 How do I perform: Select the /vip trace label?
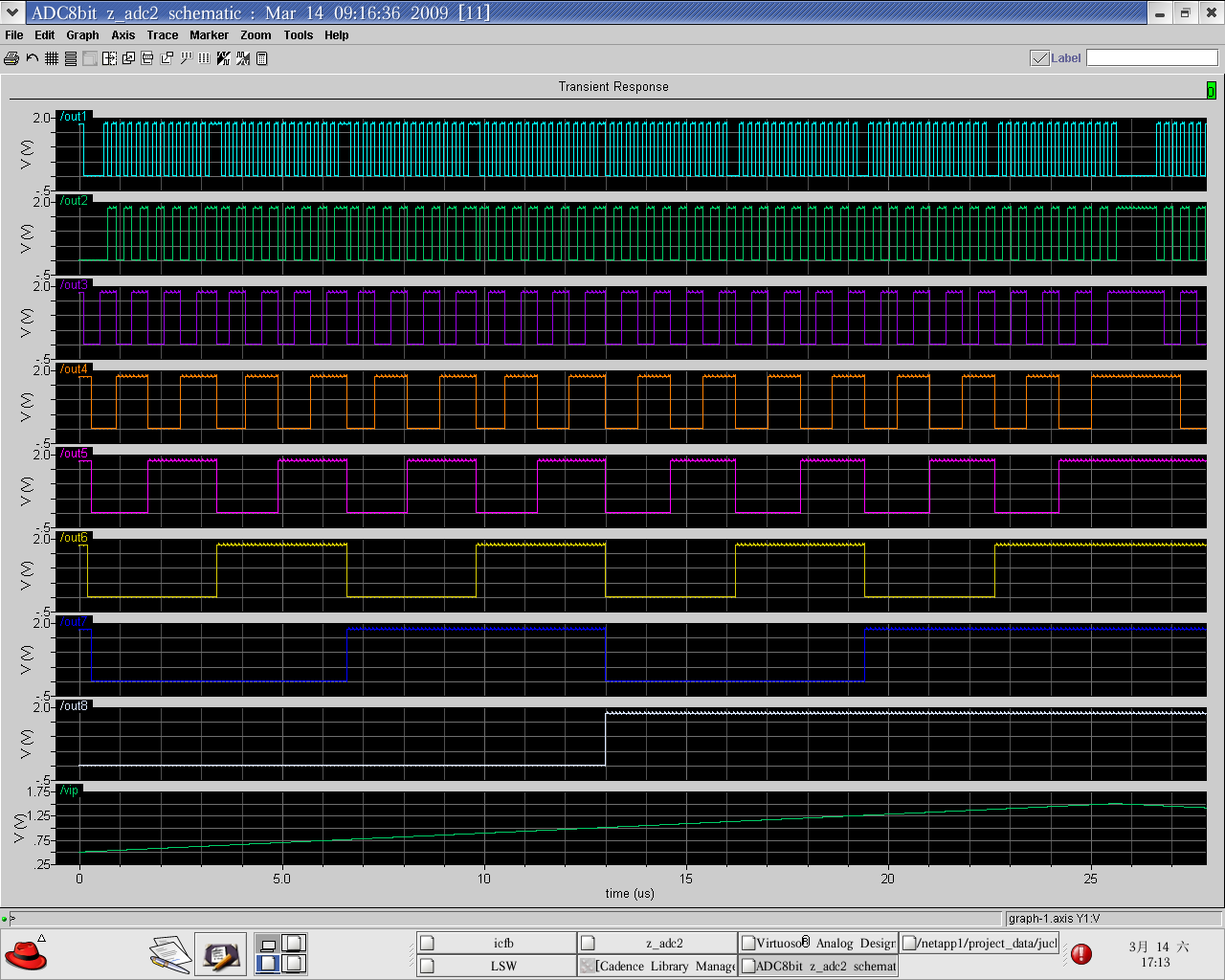click(70, 791)
